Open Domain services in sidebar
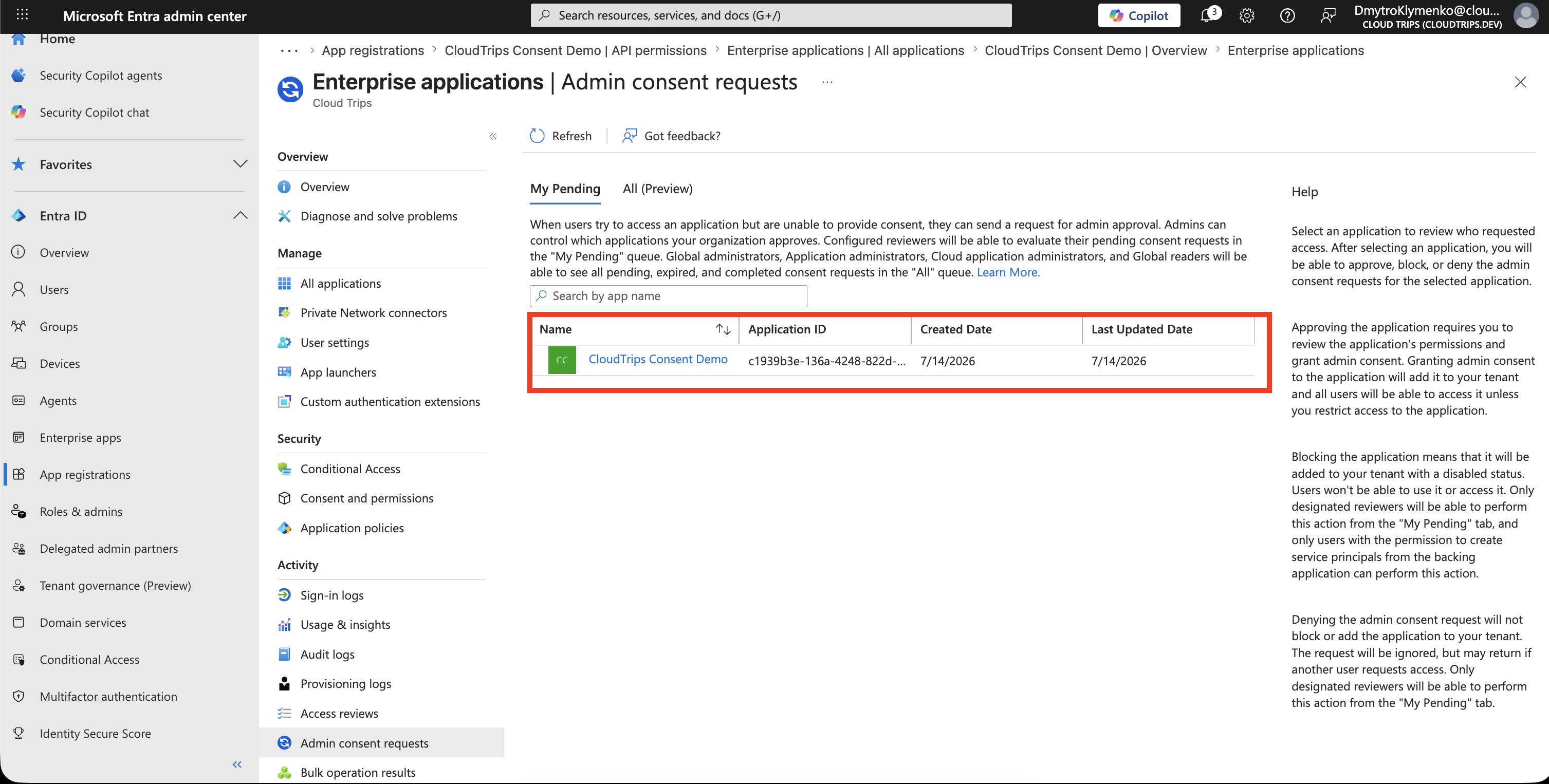The height and width of the screenshot is (784, 1549). pos(83,622)
